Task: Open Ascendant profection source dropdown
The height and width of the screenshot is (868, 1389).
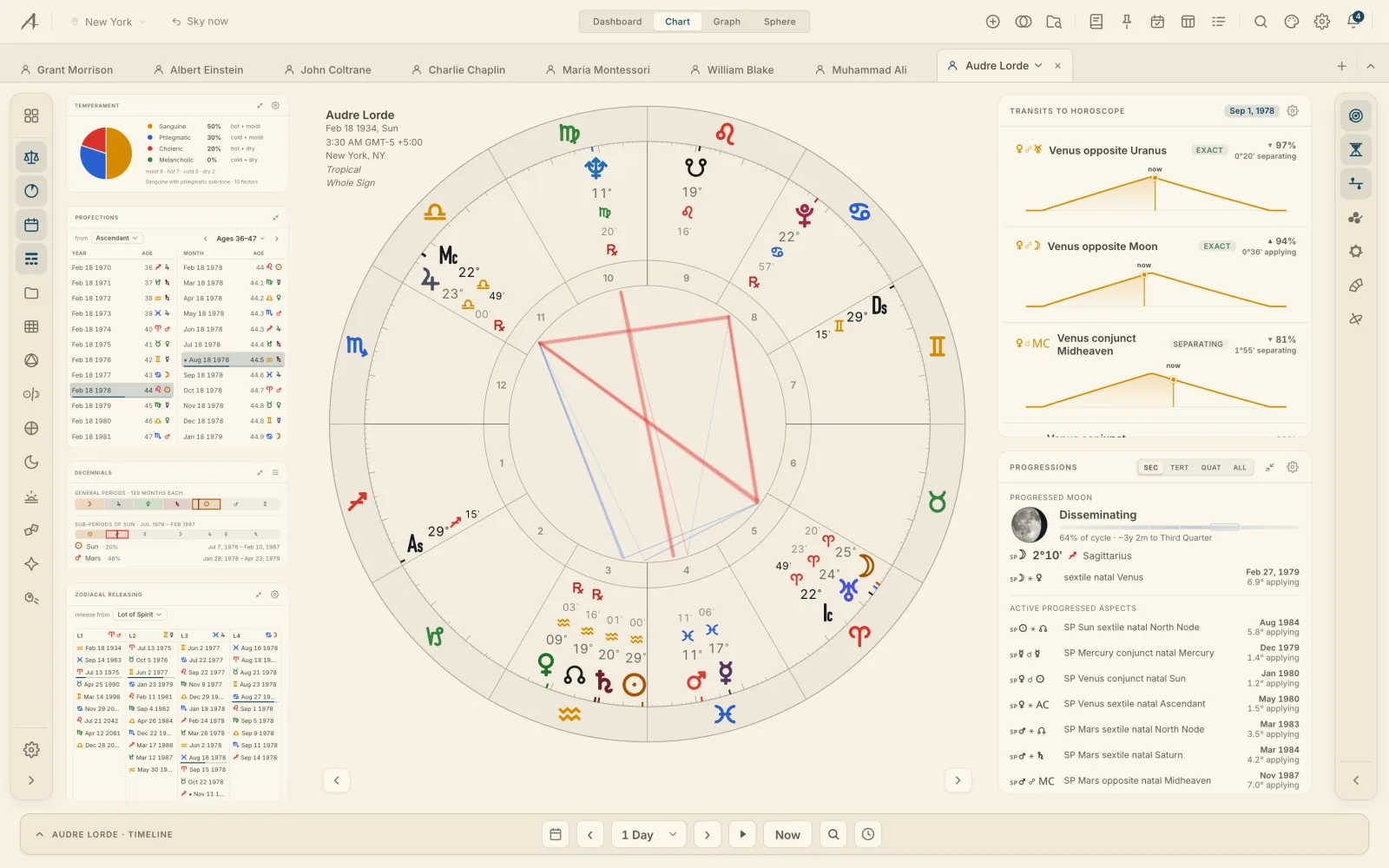Action: point(116,238)
